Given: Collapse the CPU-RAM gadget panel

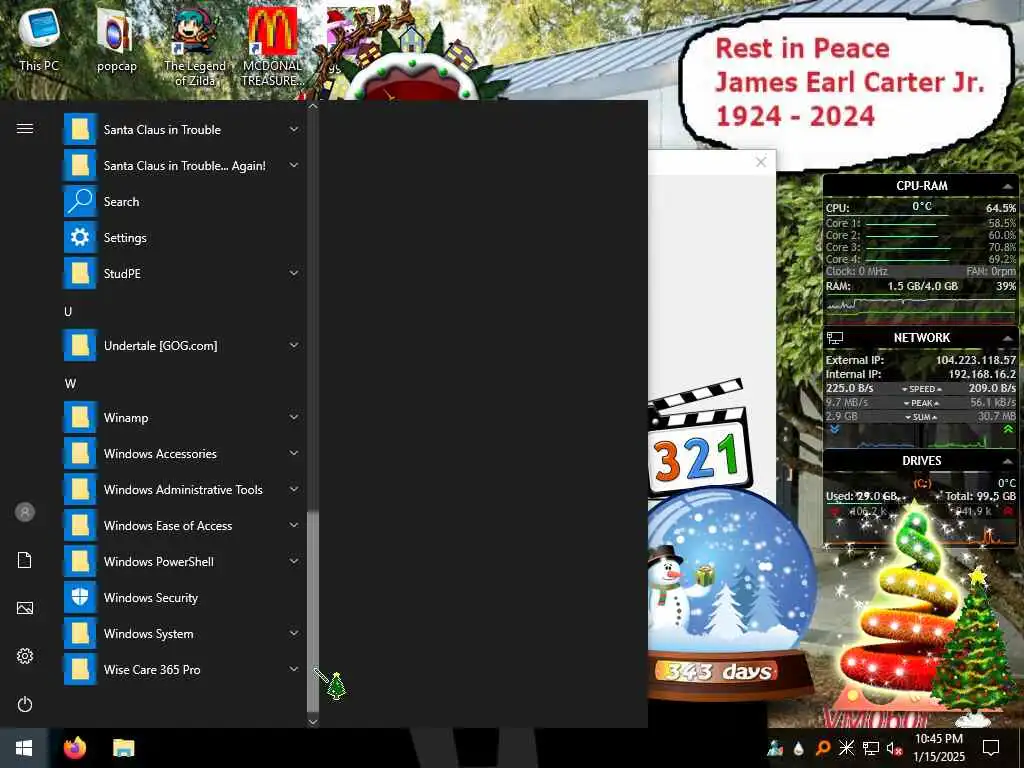Looking at the screenshot, I should pyautogui.click(x=1008, y=187).
